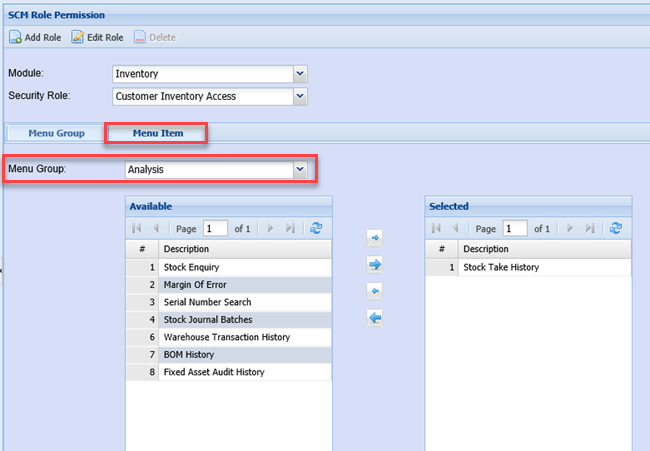Click the Edit Role toolbar button
Viewport: 650px width, 451px height.
point(99,37)
